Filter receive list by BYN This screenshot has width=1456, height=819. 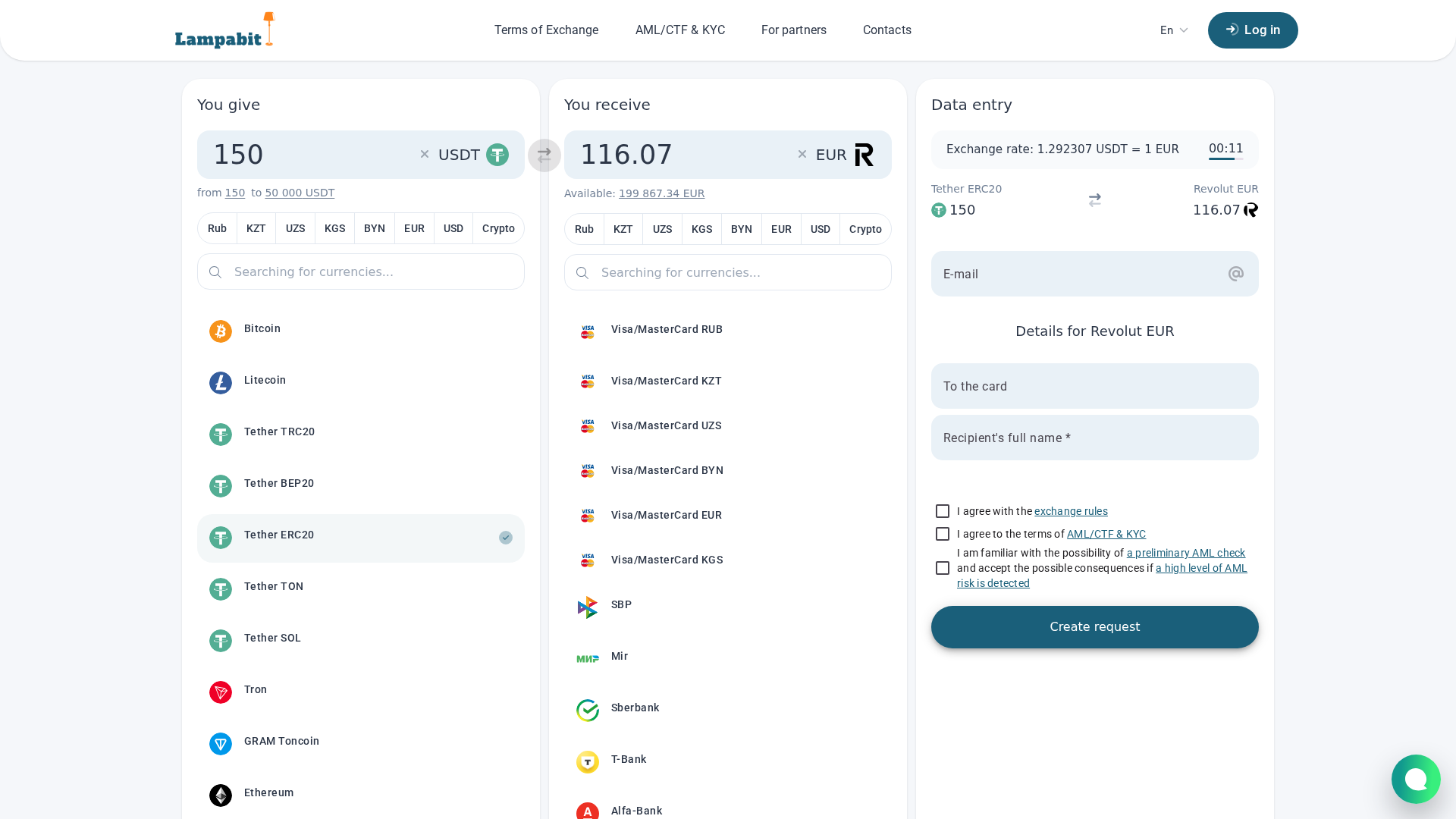(x=742, y=229)
